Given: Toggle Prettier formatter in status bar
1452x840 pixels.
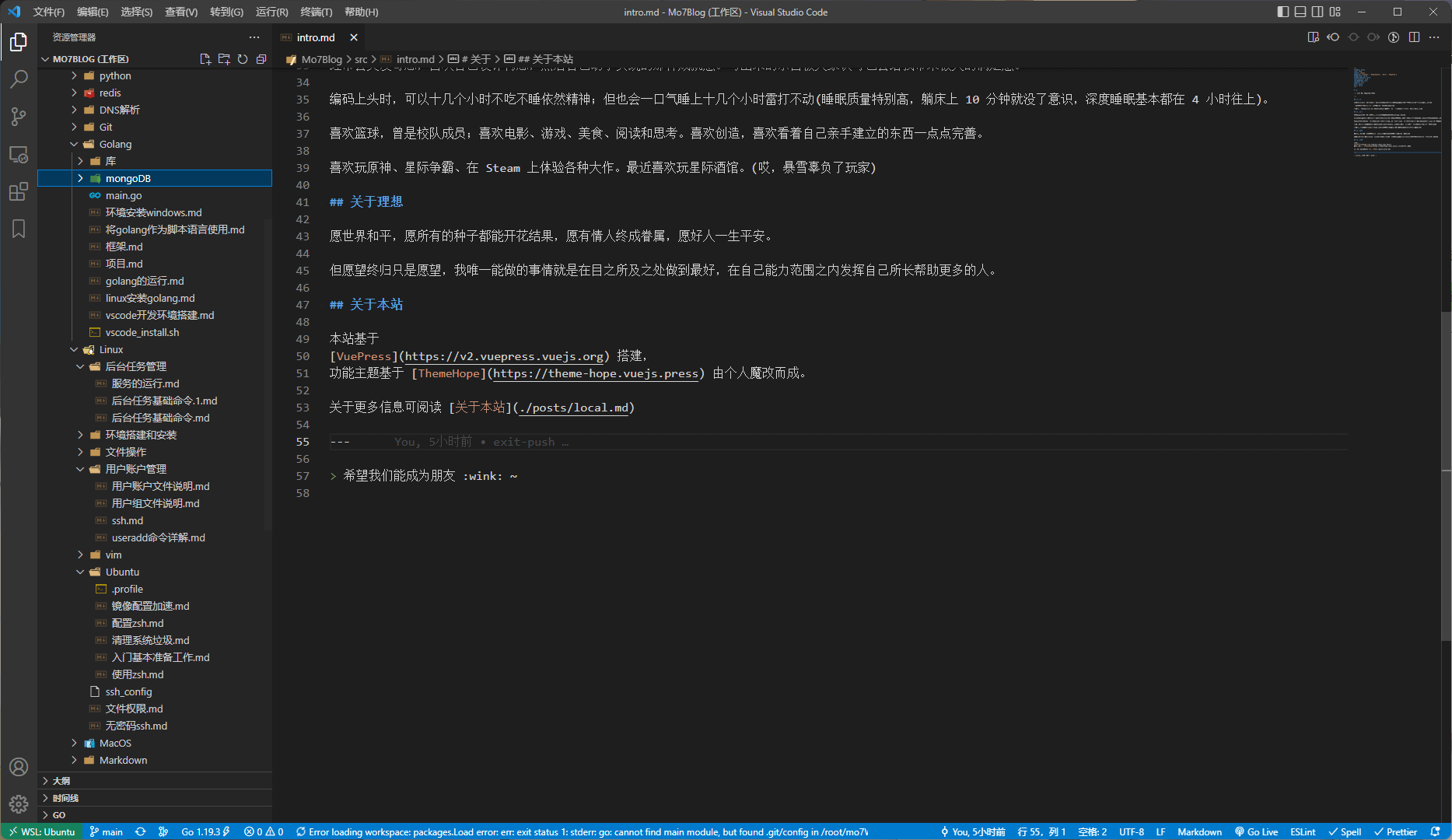Looking at the screenshot, I should pyautogui.click(x=1396, y=831).
